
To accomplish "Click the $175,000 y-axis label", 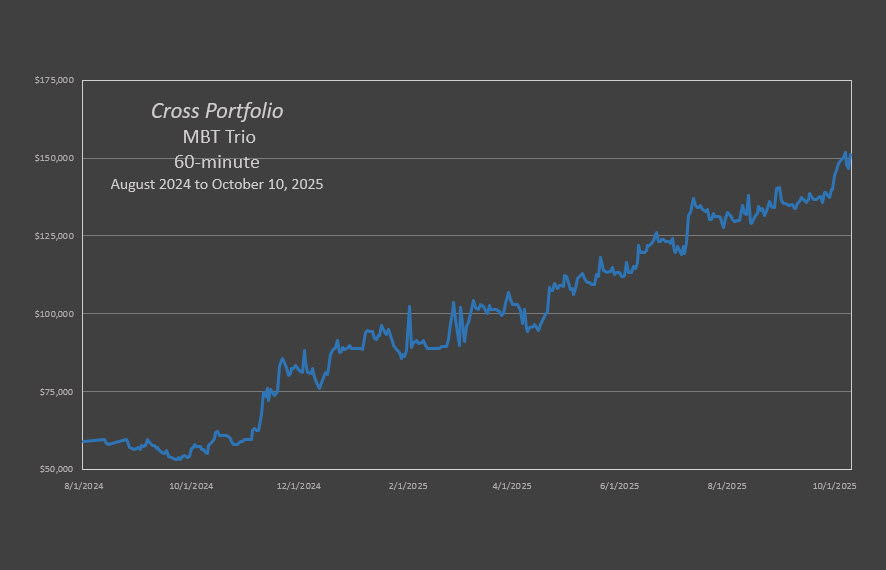I will 55,81.
